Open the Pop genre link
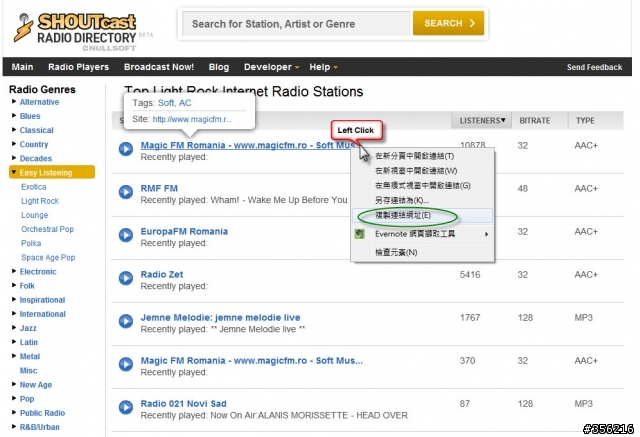The width and height of the screenshot is (640, 437). (x=27, y=399)
